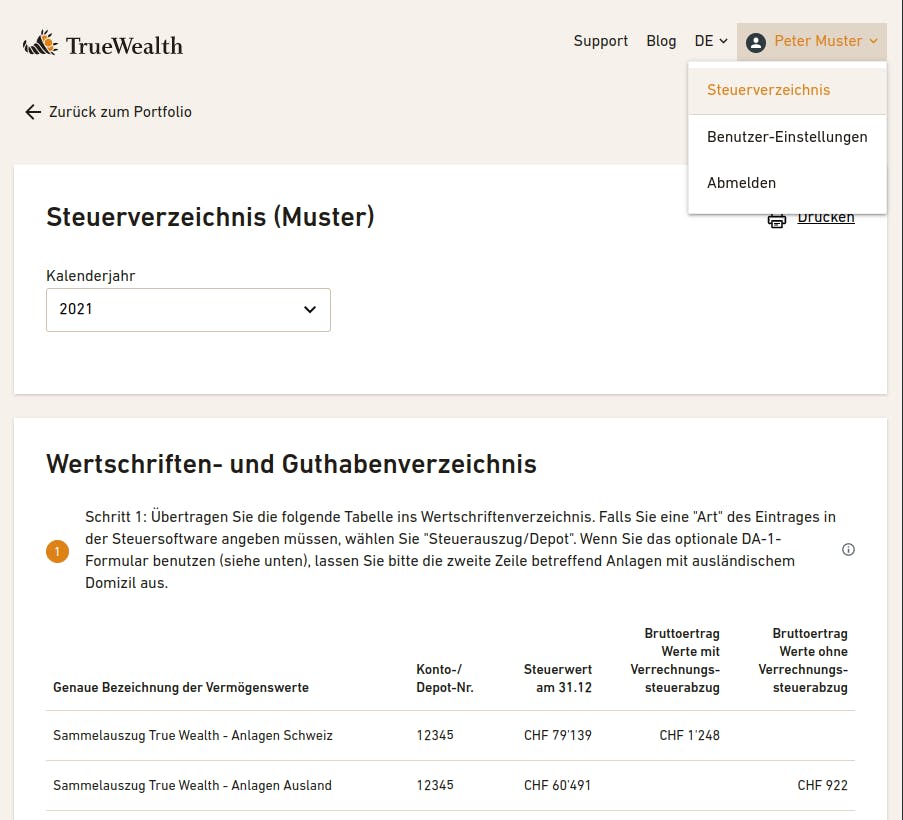Click the TrueWealth logo
The height and width of the screenshot is (820, 903).
click(x=103, y=44)
